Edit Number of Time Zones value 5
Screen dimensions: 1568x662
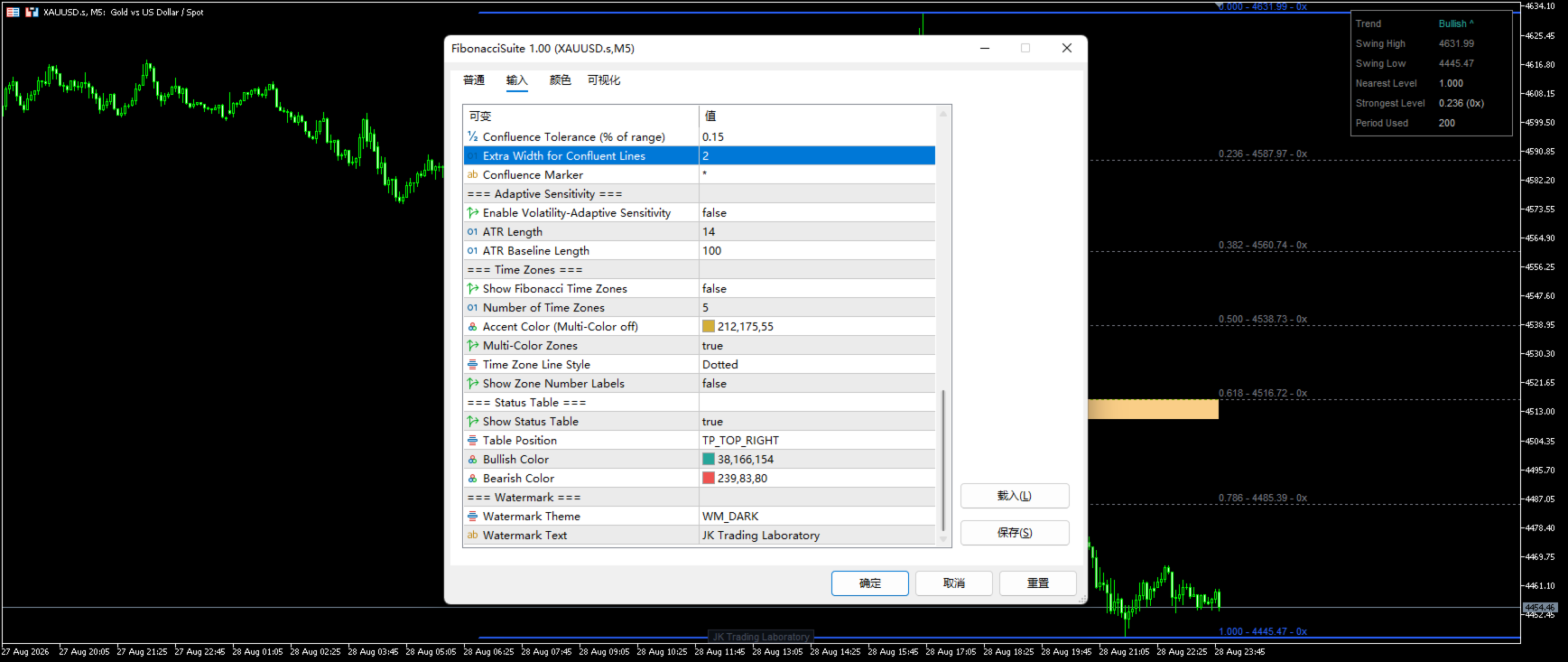tap(817, 307)
